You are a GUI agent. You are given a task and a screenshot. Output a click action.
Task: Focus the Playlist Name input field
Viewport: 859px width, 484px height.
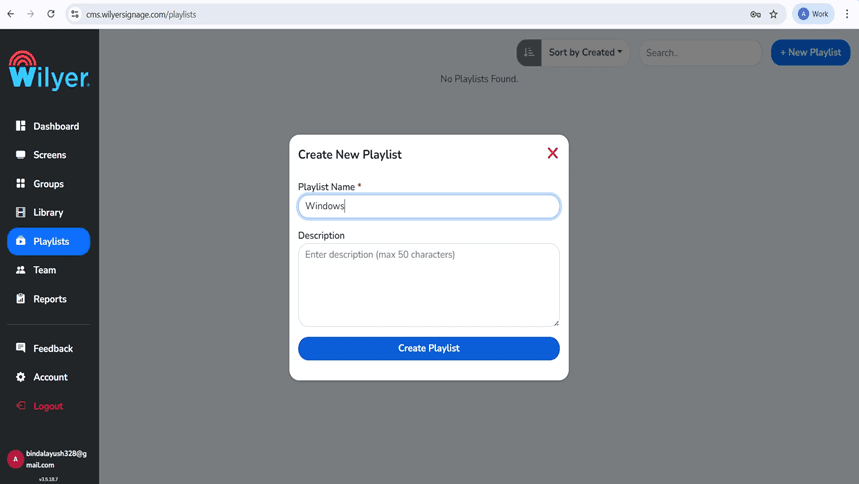point(428,206)
